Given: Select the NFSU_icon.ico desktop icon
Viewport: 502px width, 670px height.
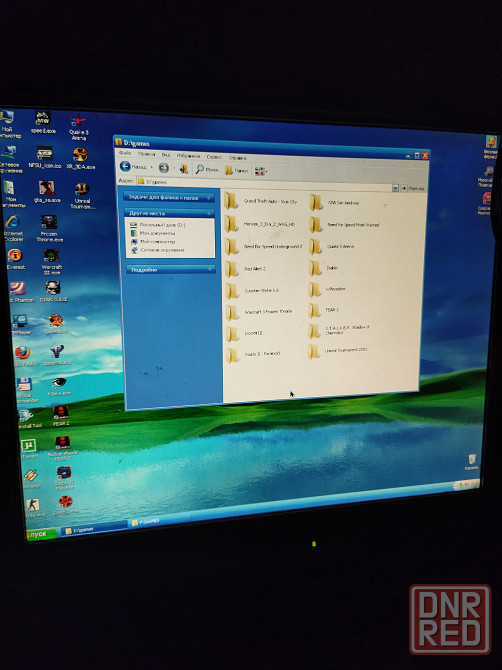Looking at the screenshot, I should tap(44, 157).
